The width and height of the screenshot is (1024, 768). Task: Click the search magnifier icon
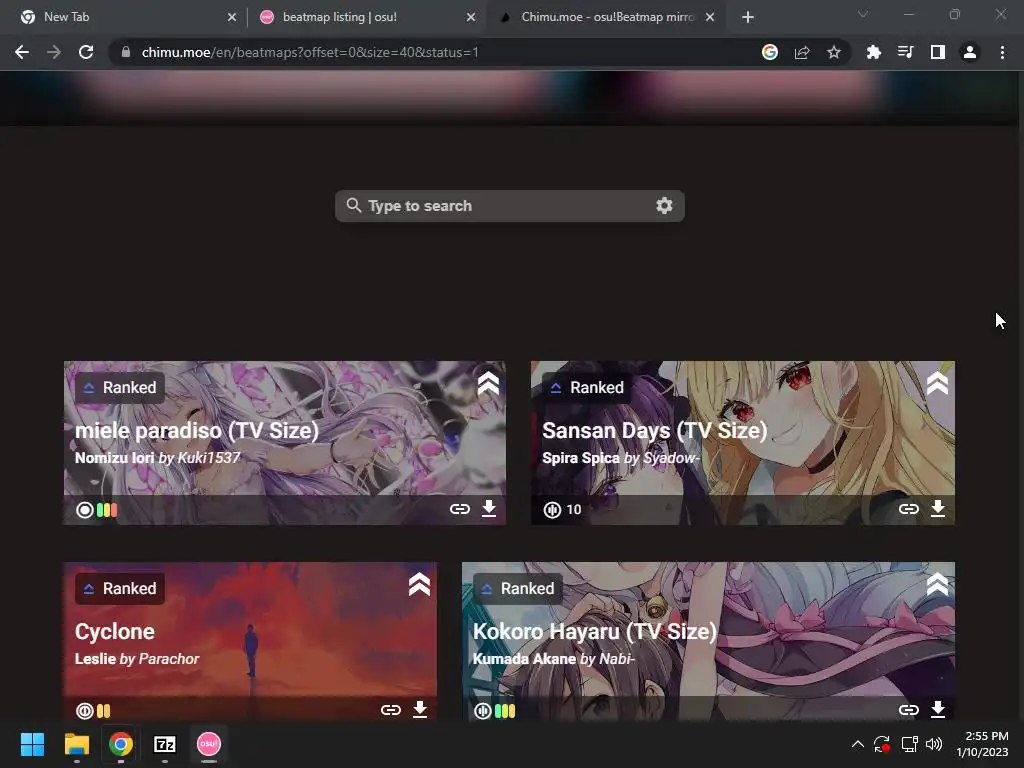tap(353, 206)
